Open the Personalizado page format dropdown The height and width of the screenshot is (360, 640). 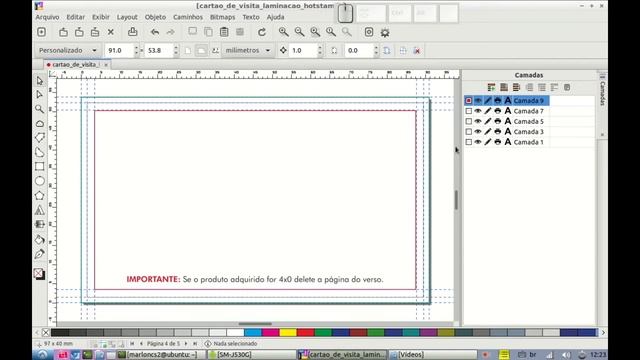[x=68, y=50]
